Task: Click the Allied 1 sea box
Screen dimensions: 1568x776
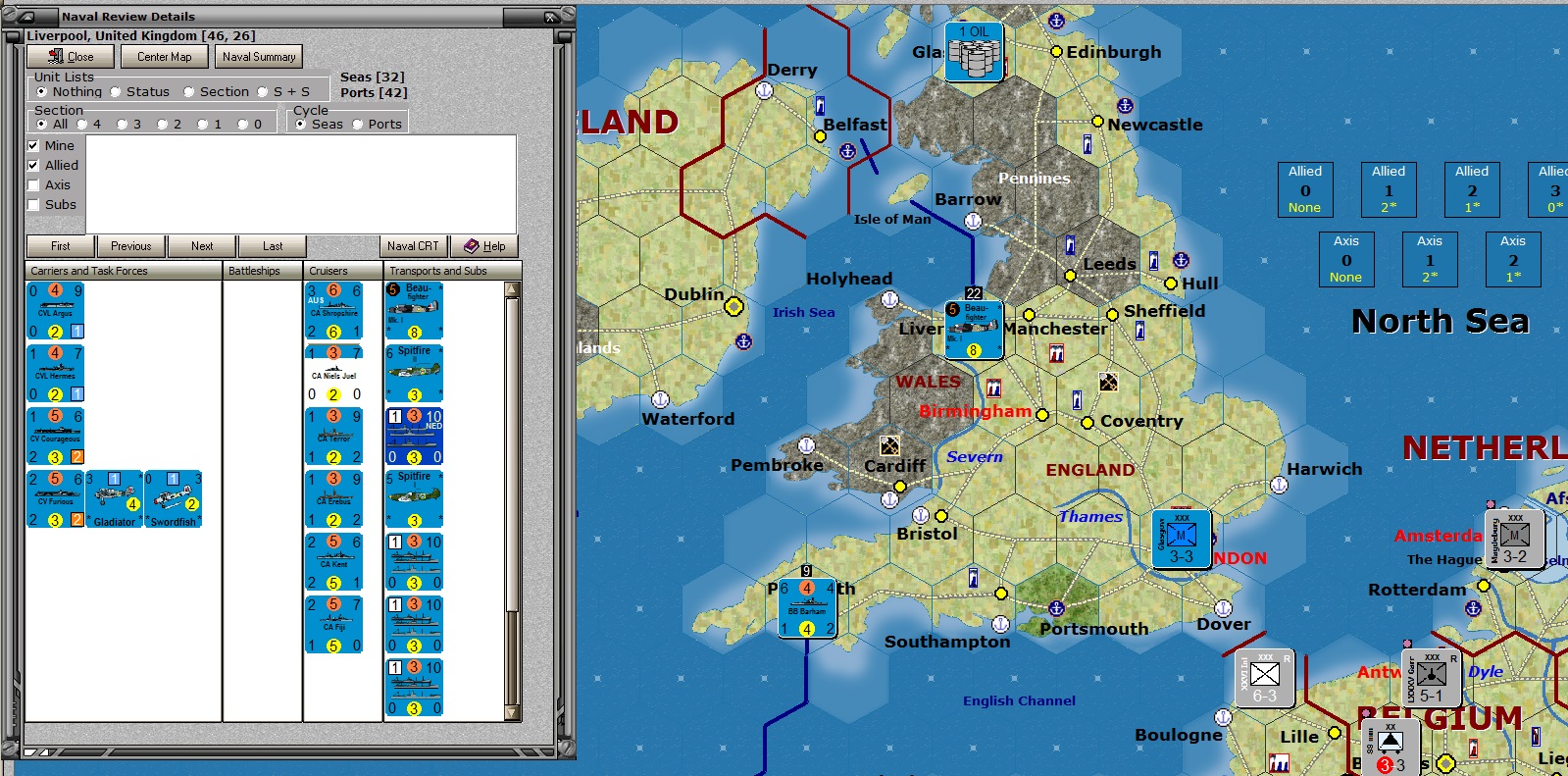Action: pos(1389,189)
